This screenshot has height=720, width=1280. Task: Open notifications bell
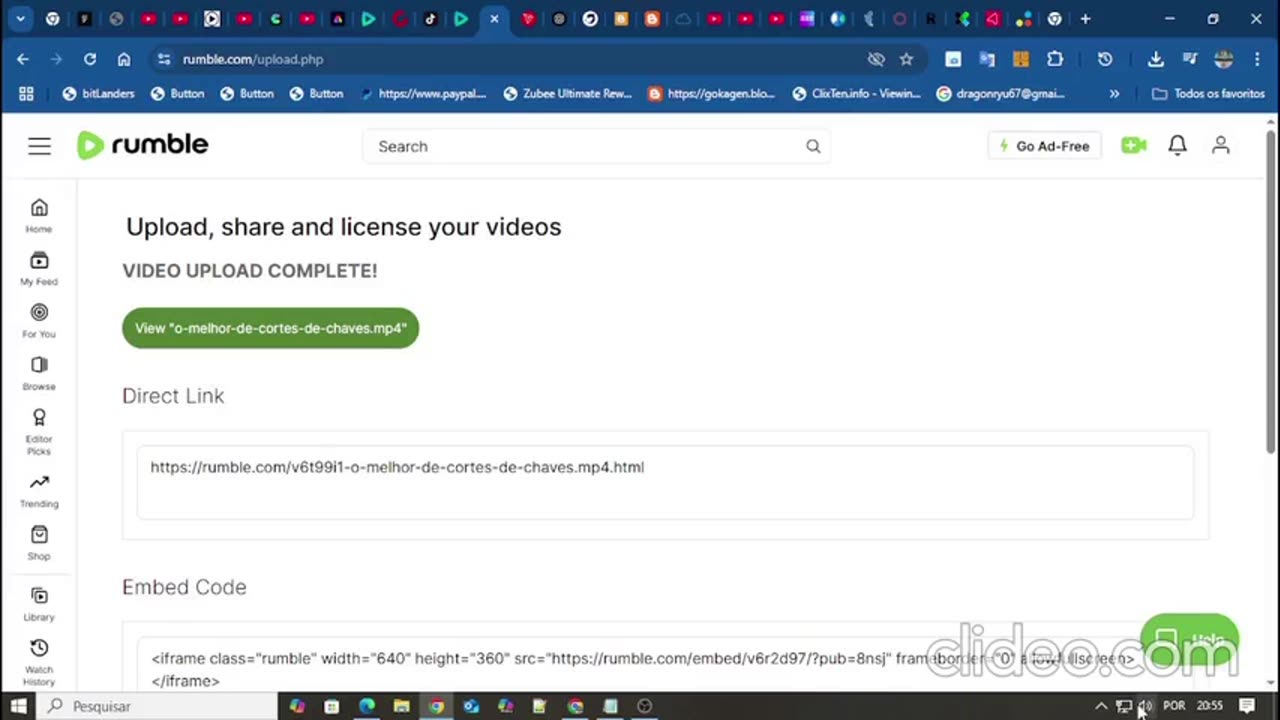1177,146
